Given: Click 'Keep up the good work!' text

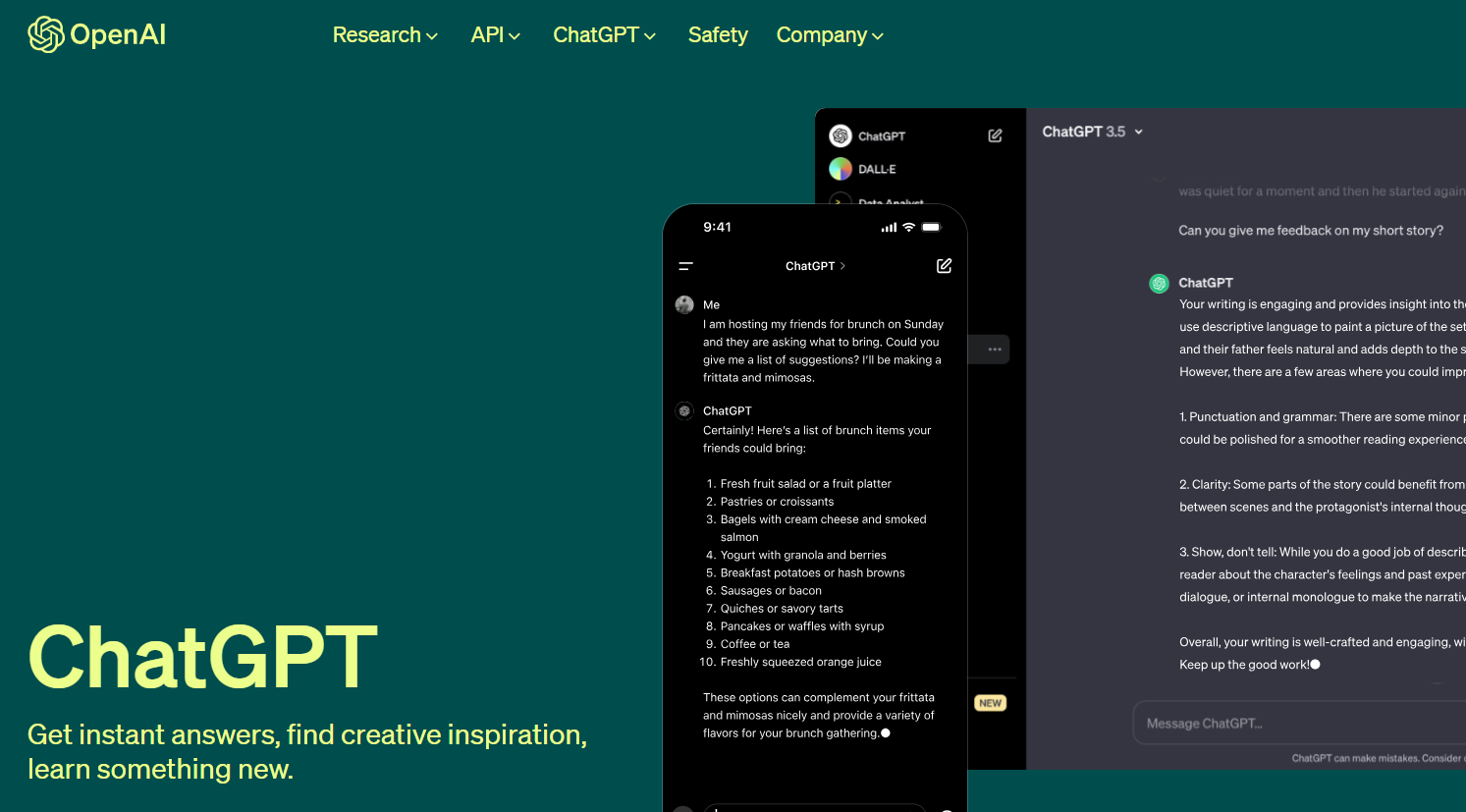Looking at the screenshot, I should tap(1244, 665).
